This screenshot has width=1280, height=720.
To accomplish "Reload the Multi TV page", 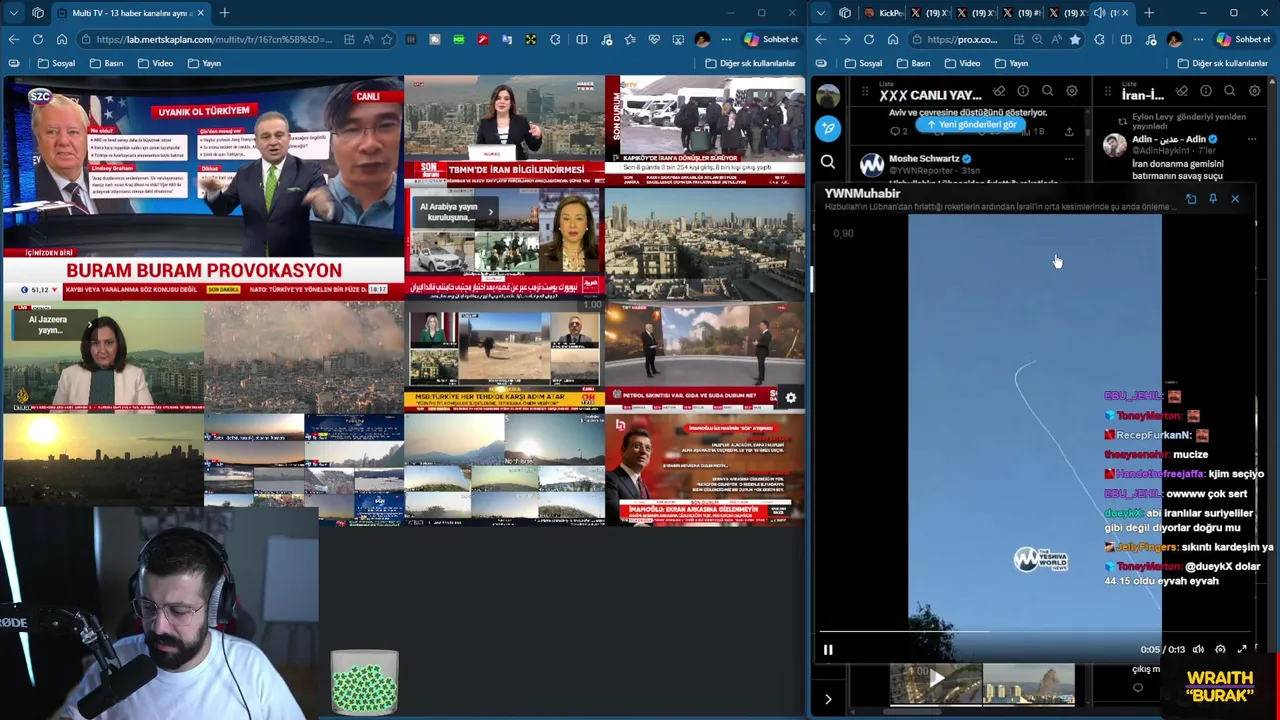I will (38, 39).
